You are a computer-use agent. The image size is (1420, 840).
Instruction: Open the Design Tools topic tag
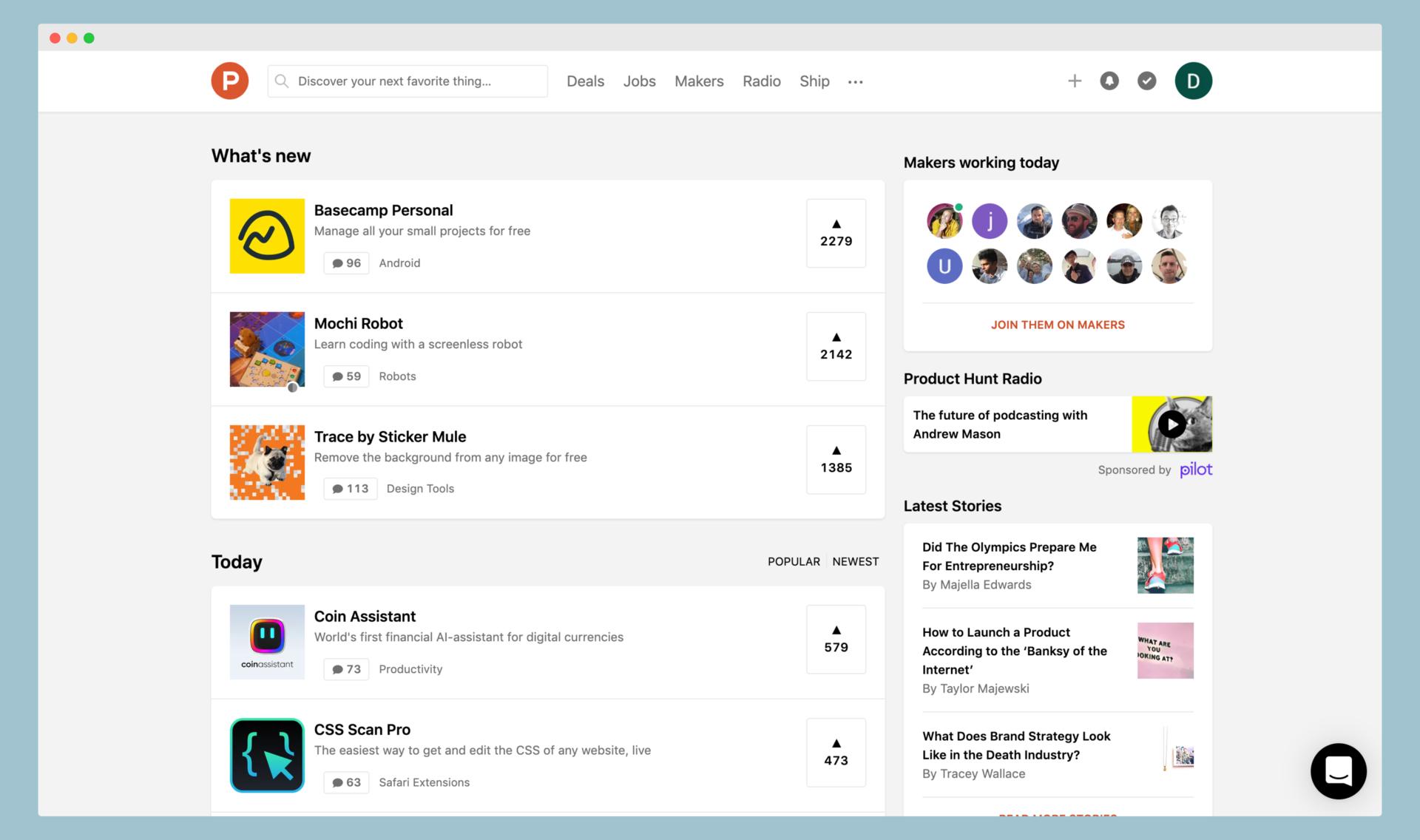pyautogui.click(x=420, y=489)
